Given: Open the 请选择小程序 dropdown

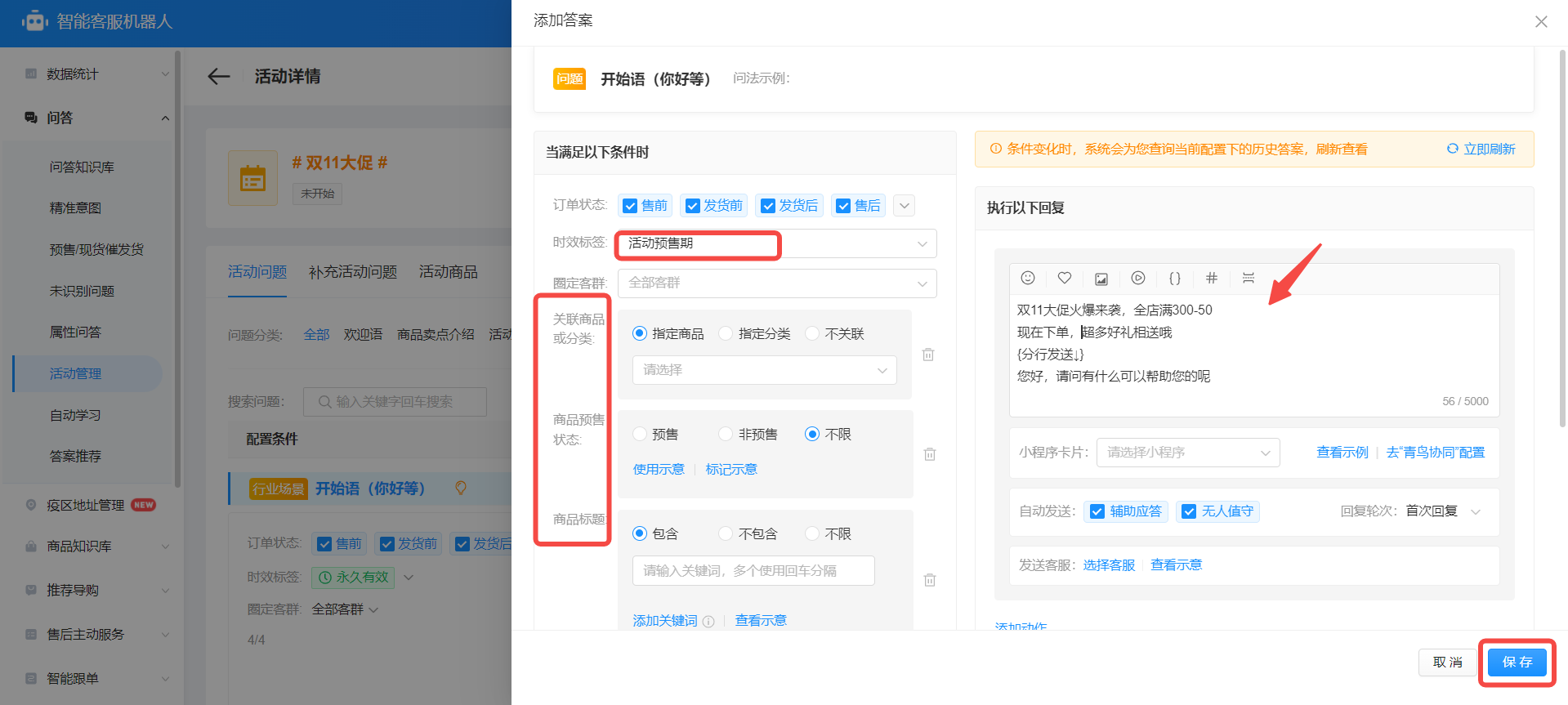Looking at the screenshot, I should pos(1188,453).
